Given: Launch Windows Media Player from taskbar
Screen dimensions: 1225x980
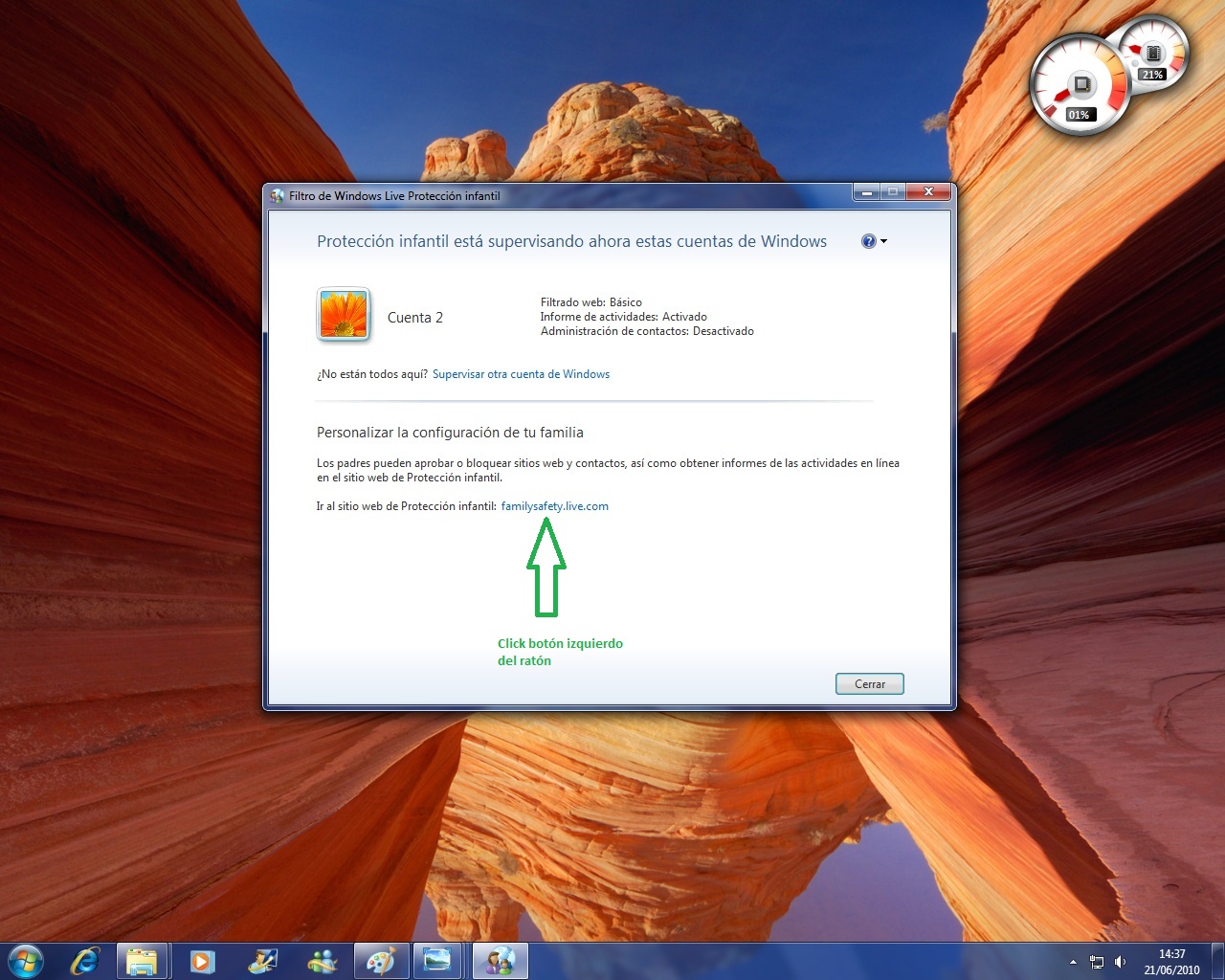Looking at the screenshot, I should pyautogui.click(x=202, y=961).
